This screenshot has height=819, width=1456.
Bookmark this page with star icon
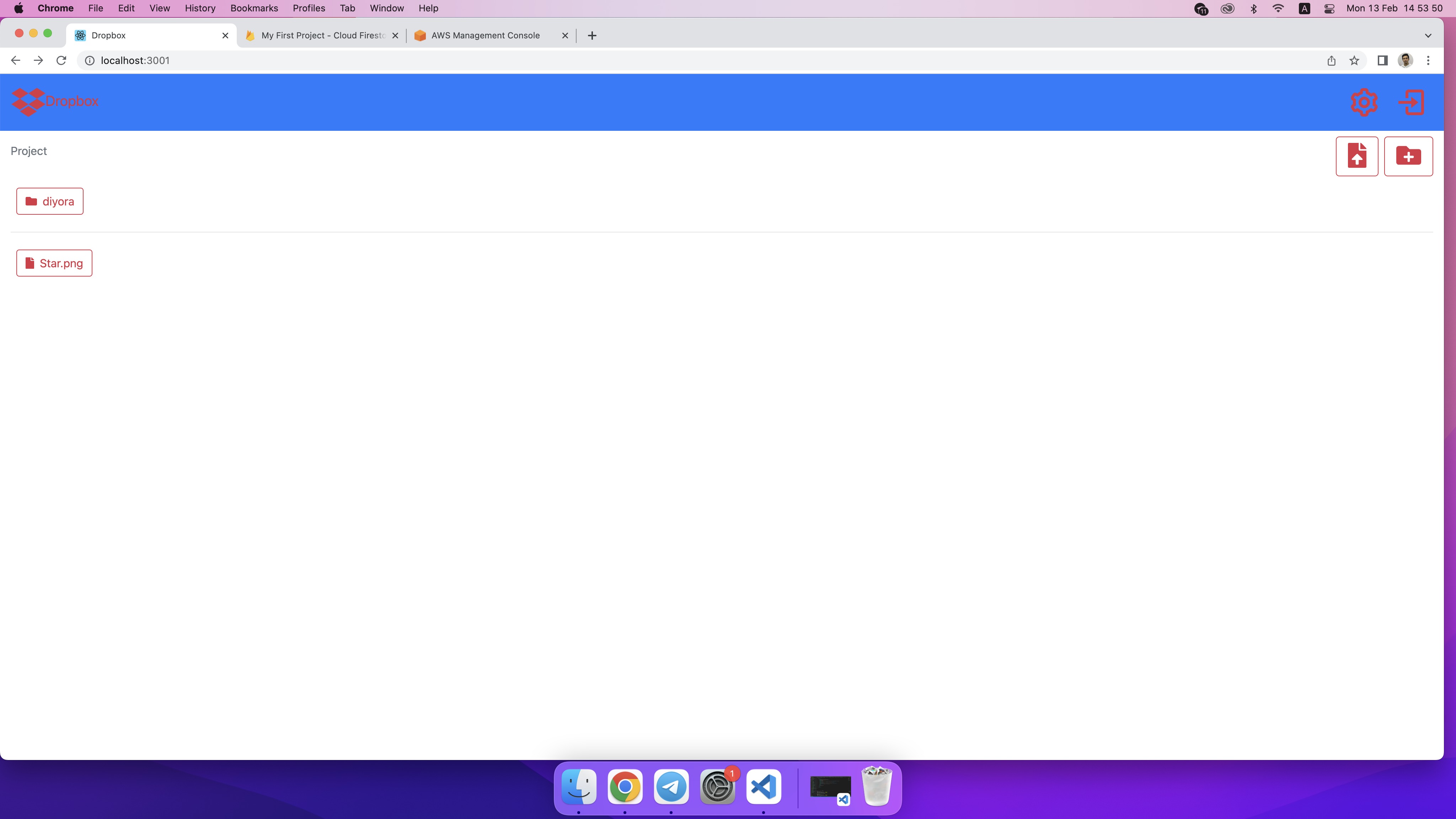[1354, 60]
